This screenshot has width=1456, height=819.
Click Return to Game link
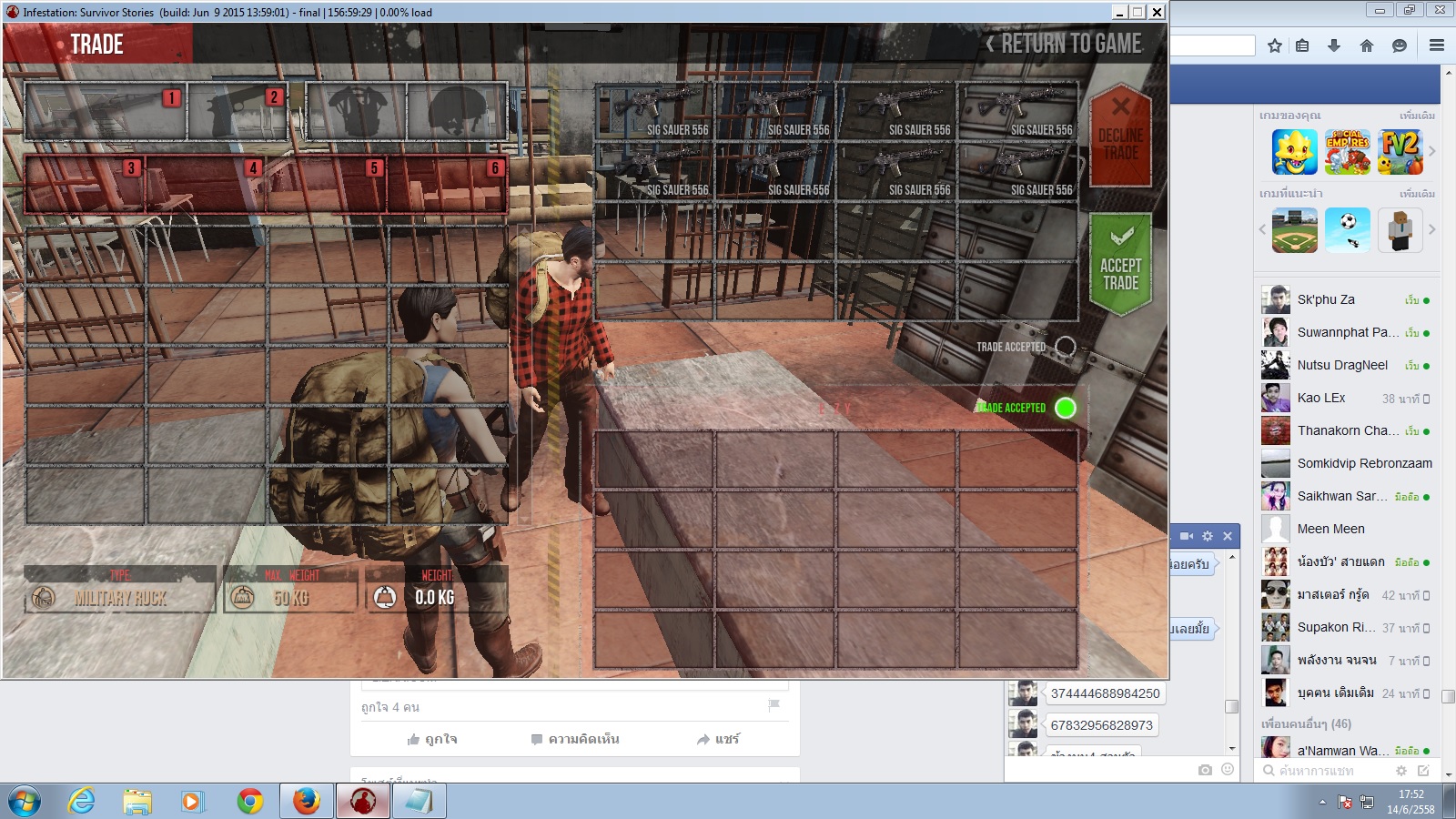click(1063, 44)
